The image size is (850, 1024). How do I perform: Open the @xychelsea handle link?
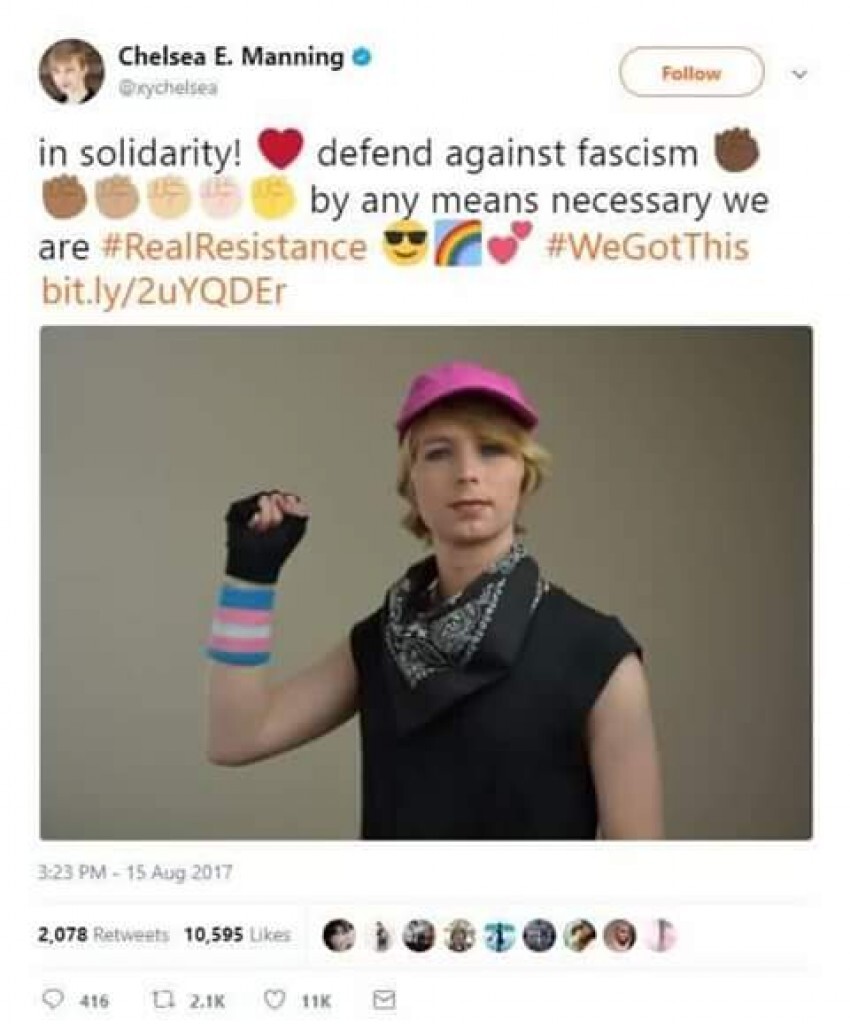(x=167, y=88)
